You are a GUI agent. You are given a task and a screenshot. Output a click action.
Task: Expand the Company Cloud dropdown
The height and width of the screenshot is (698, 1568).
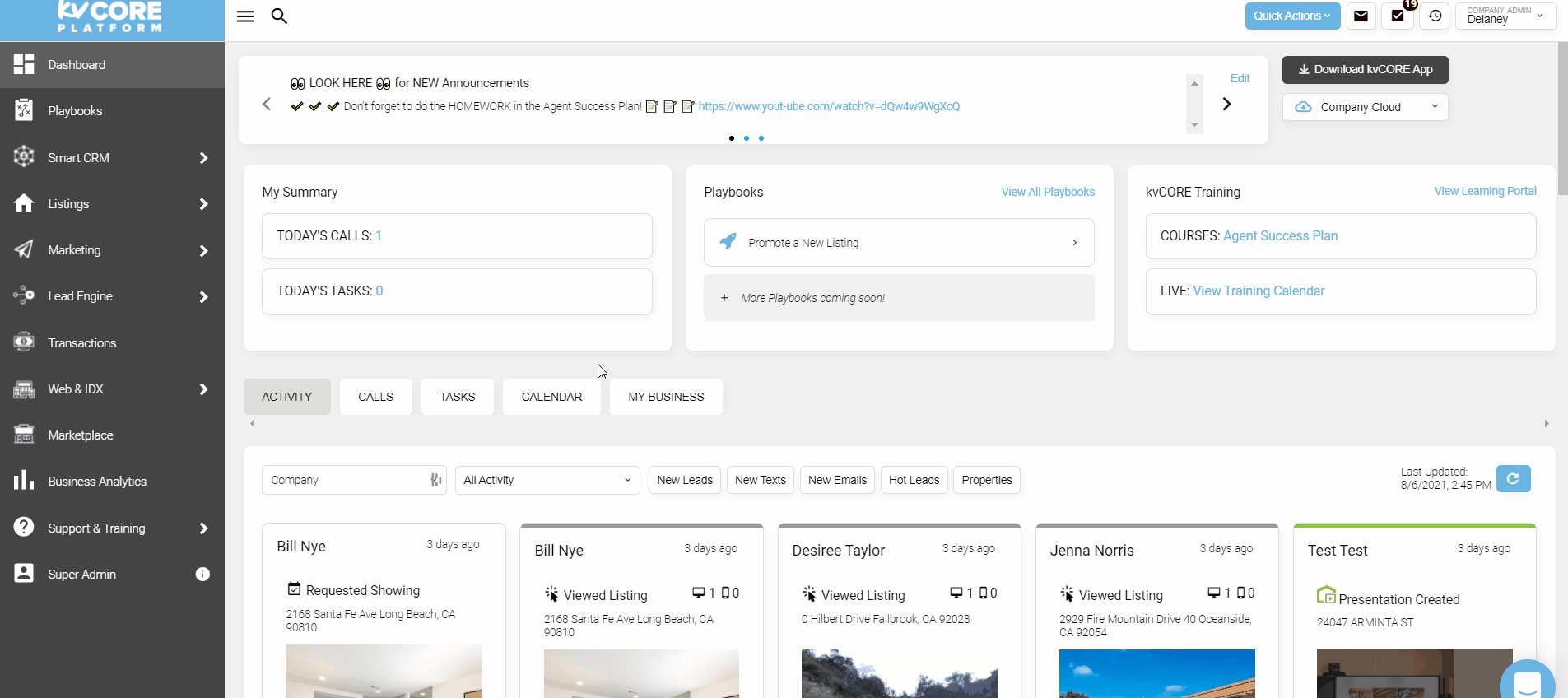coord(1365,107)
